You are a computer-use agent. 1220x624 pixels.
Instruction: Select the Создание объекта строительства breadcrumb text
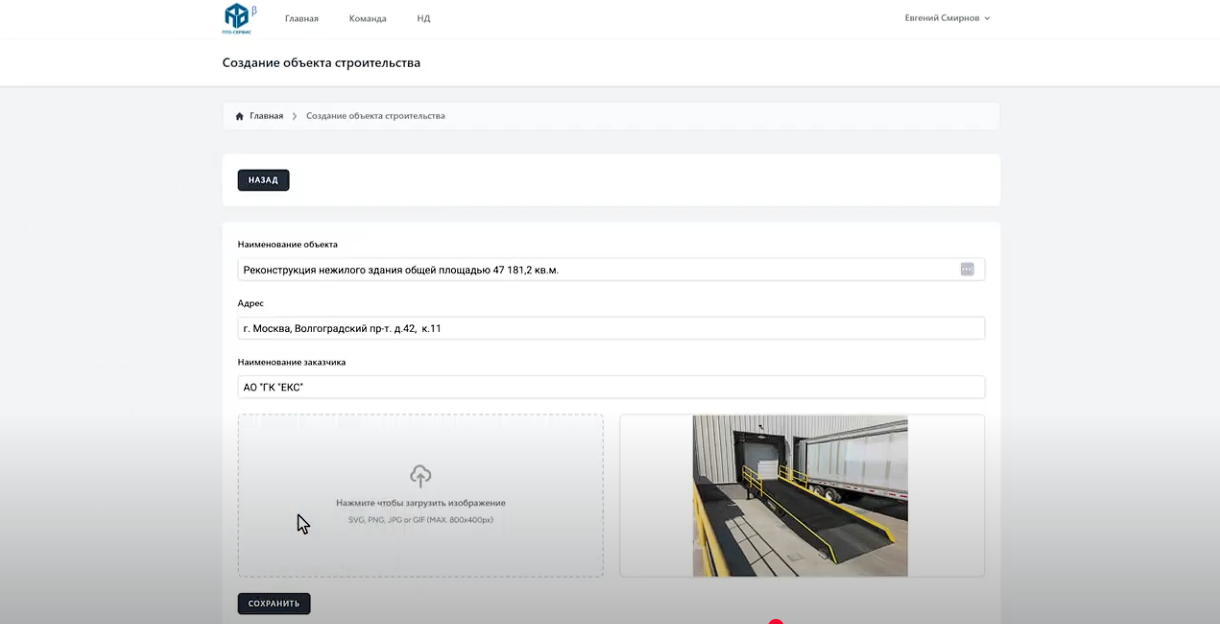click(375, 116)
